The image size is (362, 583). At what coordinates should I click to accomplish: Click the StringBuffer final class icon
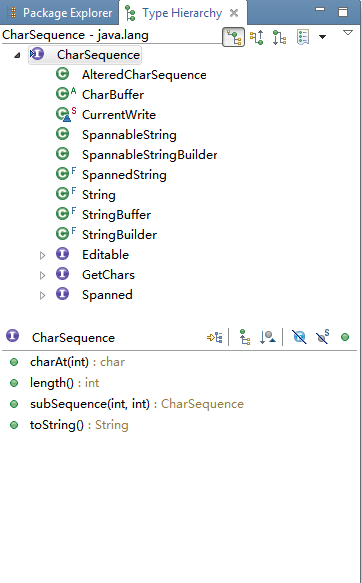tap(66, 214)
